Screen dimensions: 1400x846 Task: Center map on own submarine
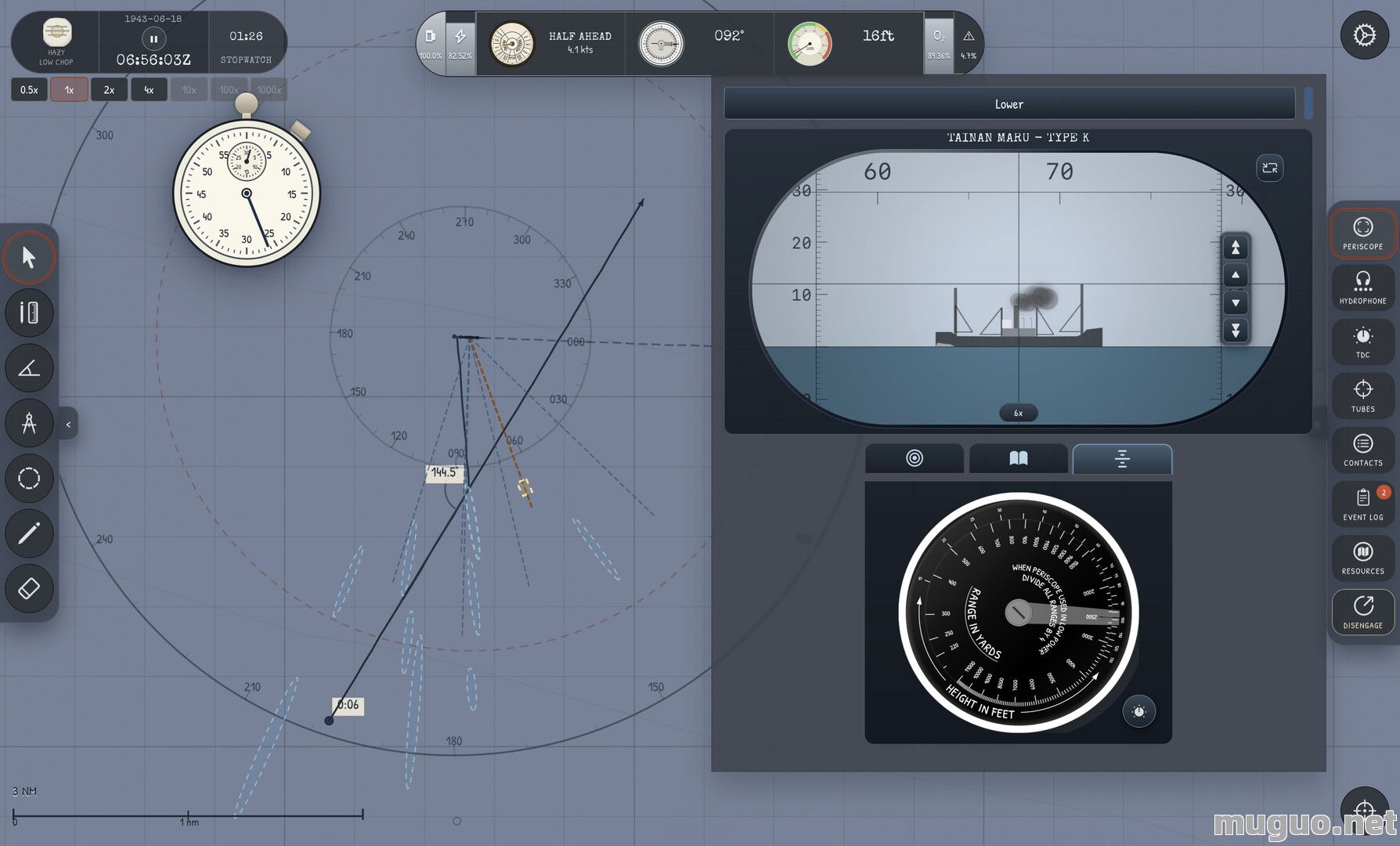(x=1365, y=810)
